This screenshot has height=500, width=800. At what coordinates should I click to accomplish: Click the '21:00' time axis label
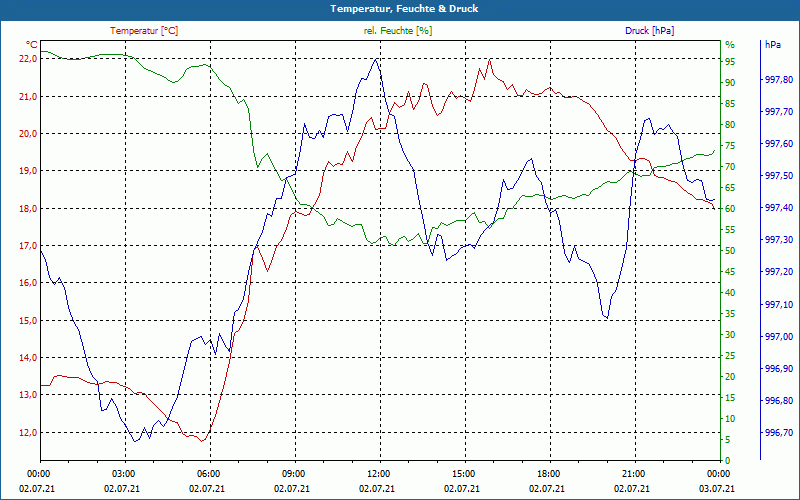point(633,473)
